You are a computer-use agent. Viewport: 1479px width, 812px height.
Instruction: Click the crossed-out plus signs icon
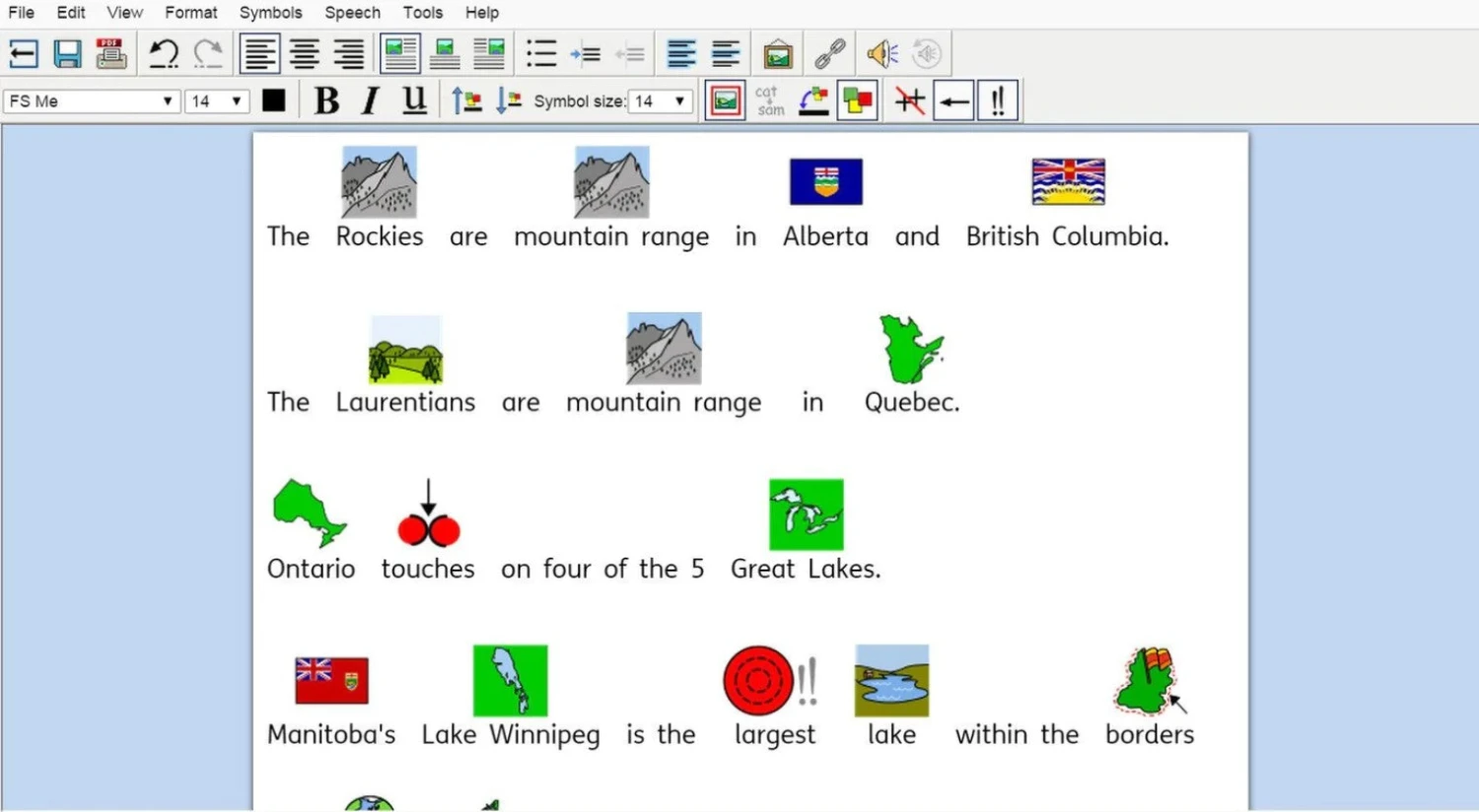(909, 101)
